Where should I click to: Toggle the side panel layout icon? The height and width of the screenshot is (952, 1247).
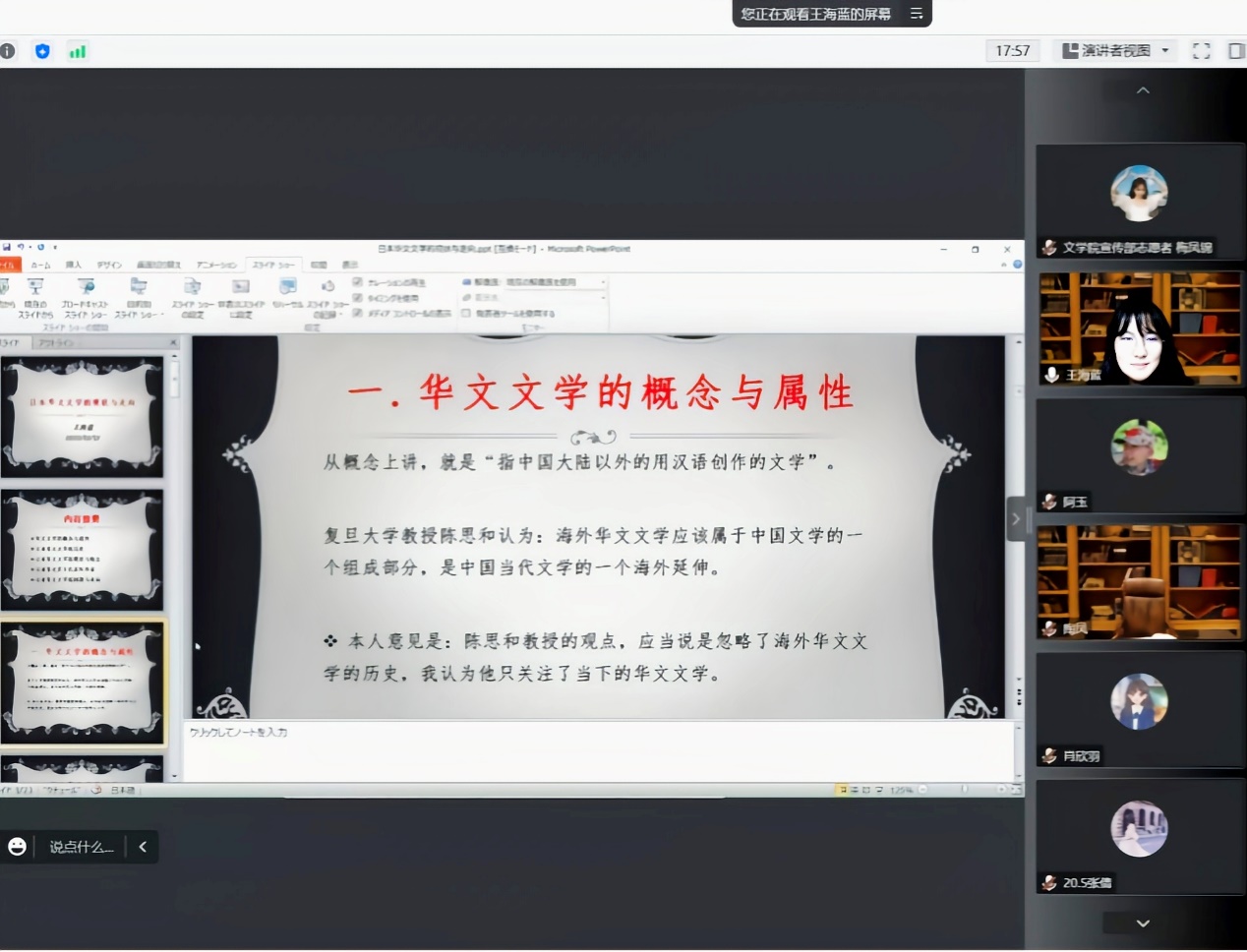[1236, 51]
